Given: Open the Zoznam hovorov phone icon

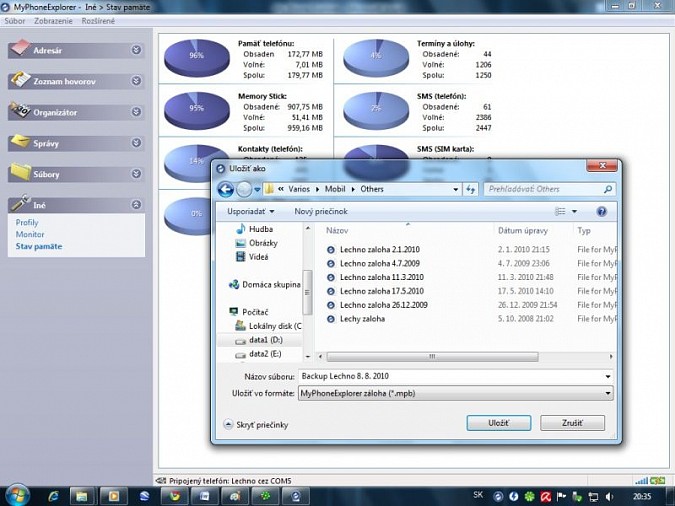Looking at the screenshot, I should (x=20, y=79).
